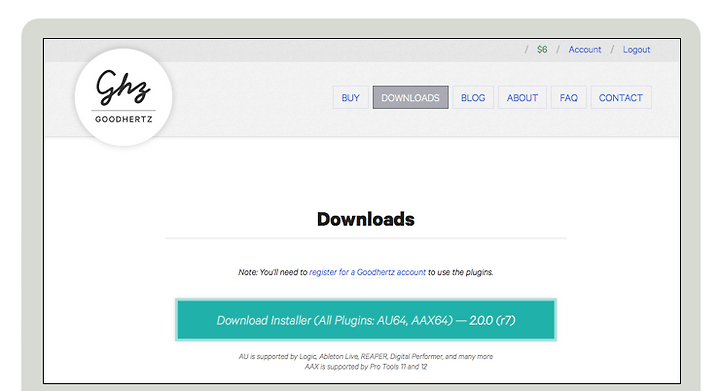Click the Download Installer (All Plugins) button

click(366, 320)
